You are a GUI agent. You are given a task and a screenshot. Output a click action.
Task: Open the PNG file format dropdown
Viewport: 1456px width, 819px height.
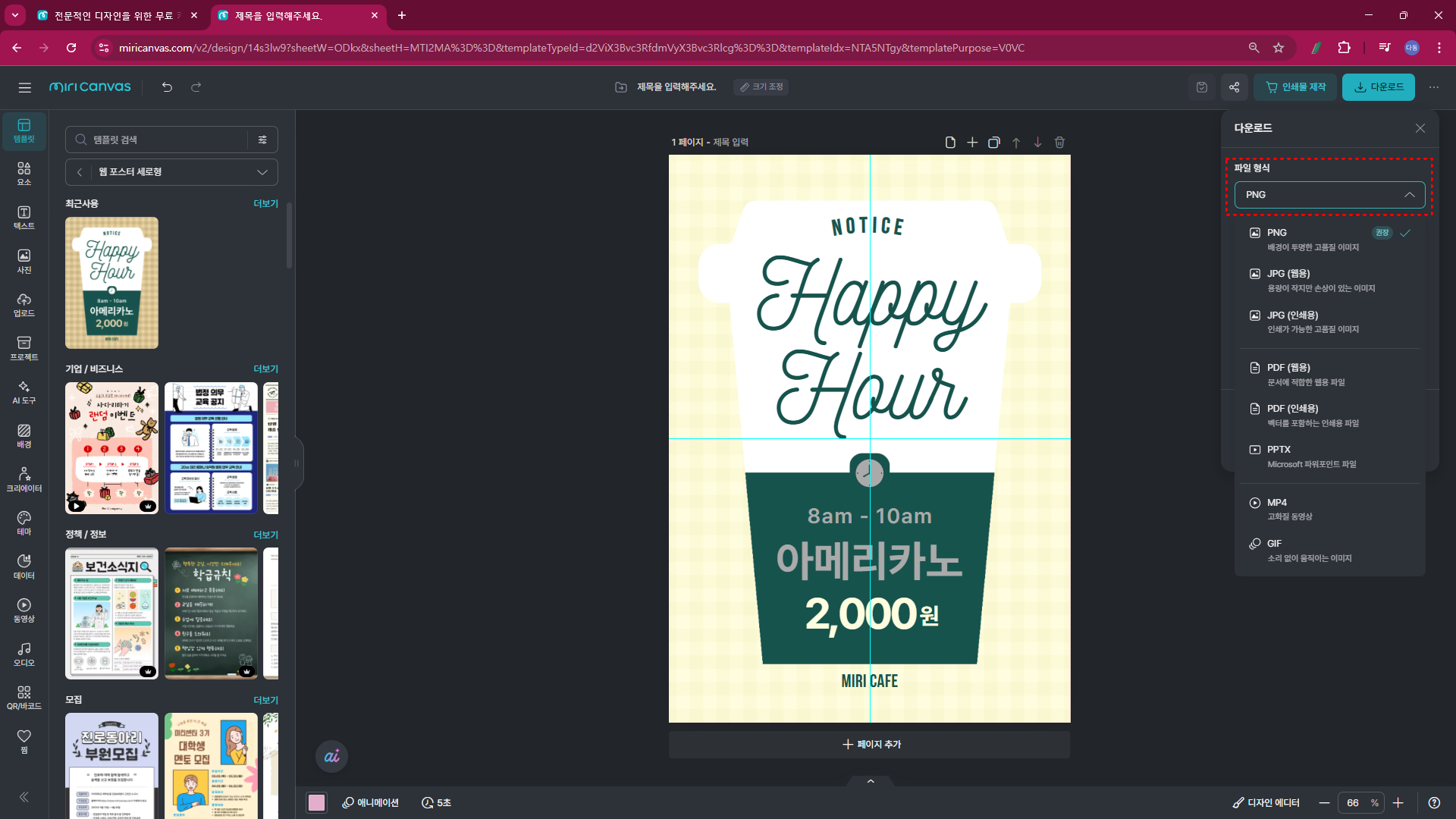1329,195
